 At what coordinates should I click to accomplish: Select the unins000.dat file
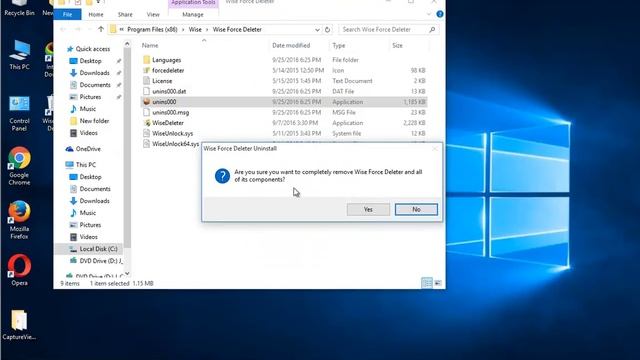(x=169, y=91)
